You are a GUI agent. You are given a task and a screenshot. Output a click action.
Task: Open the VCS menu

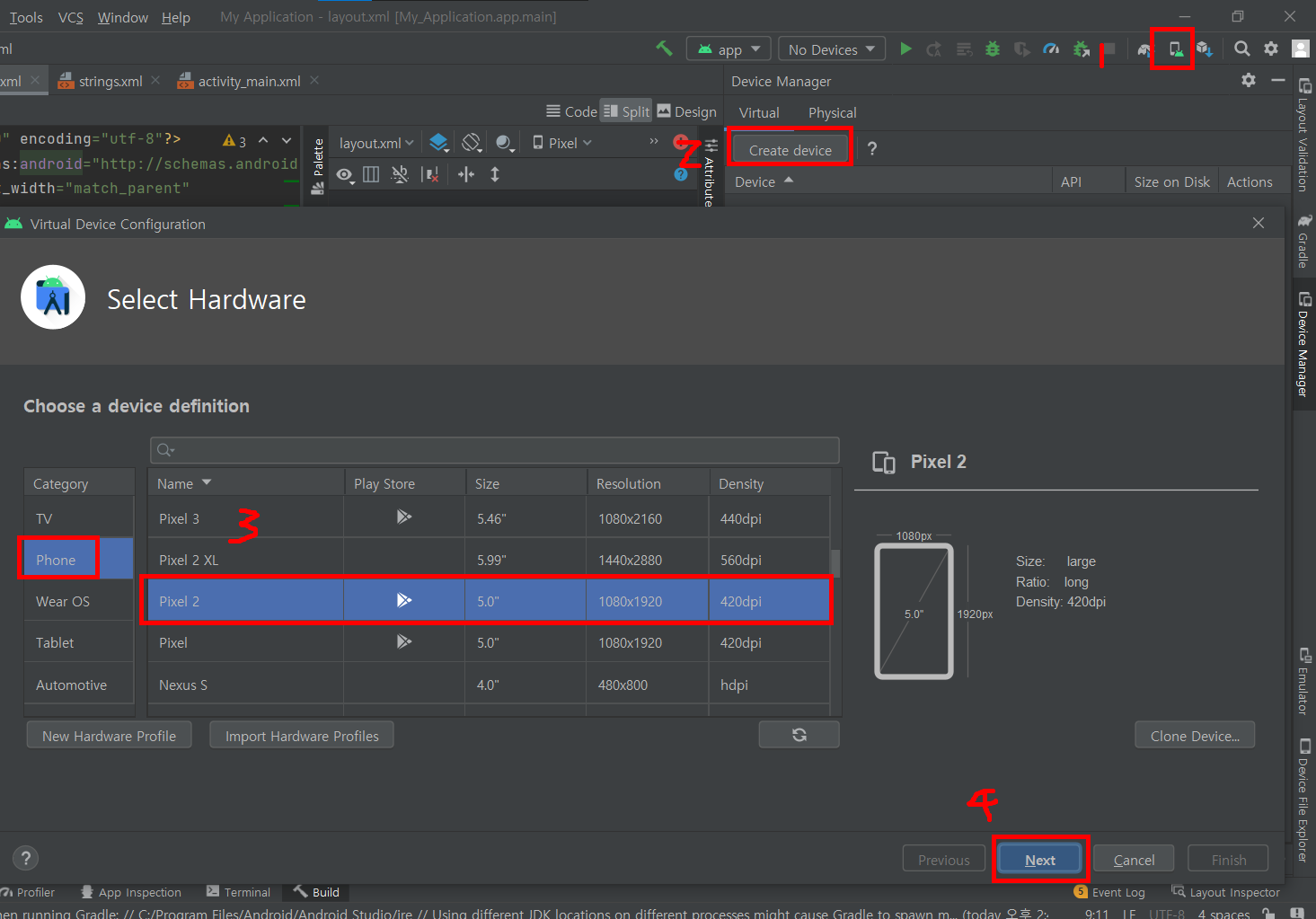coord(71,17)
